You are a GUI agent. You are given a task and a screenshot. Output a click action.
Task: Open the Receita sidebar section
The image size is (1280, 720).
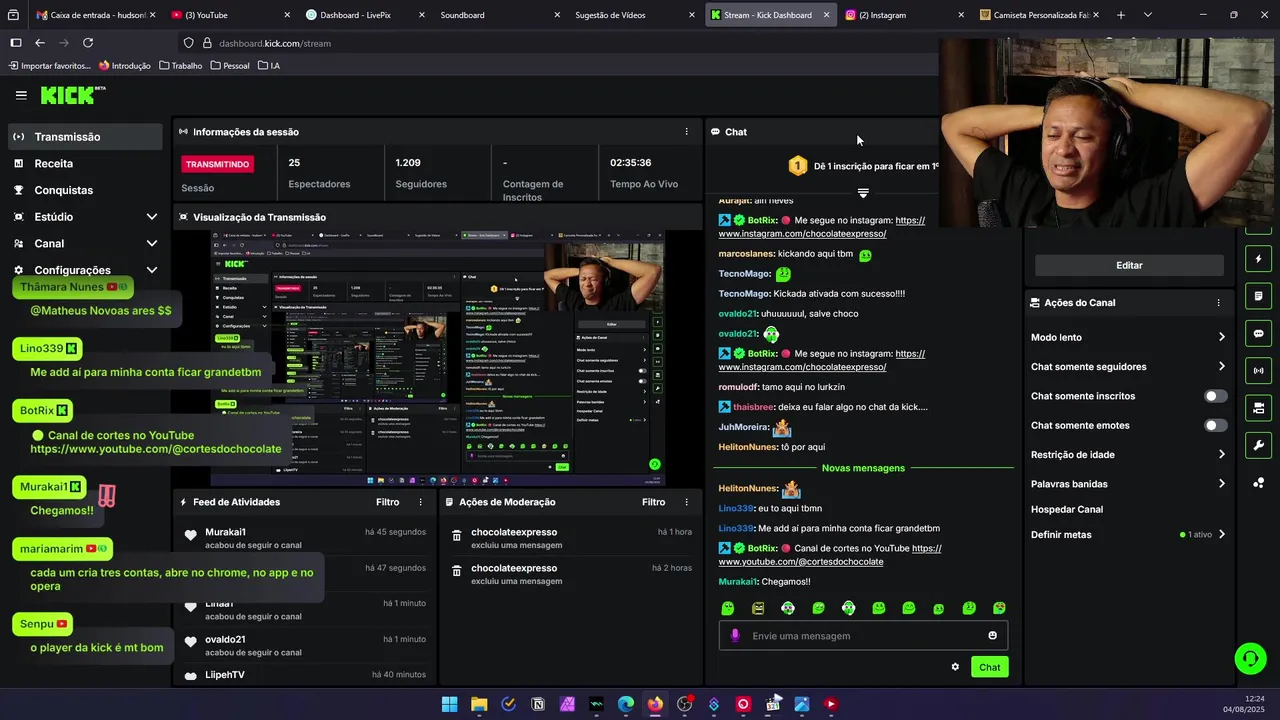click(85, 163)
